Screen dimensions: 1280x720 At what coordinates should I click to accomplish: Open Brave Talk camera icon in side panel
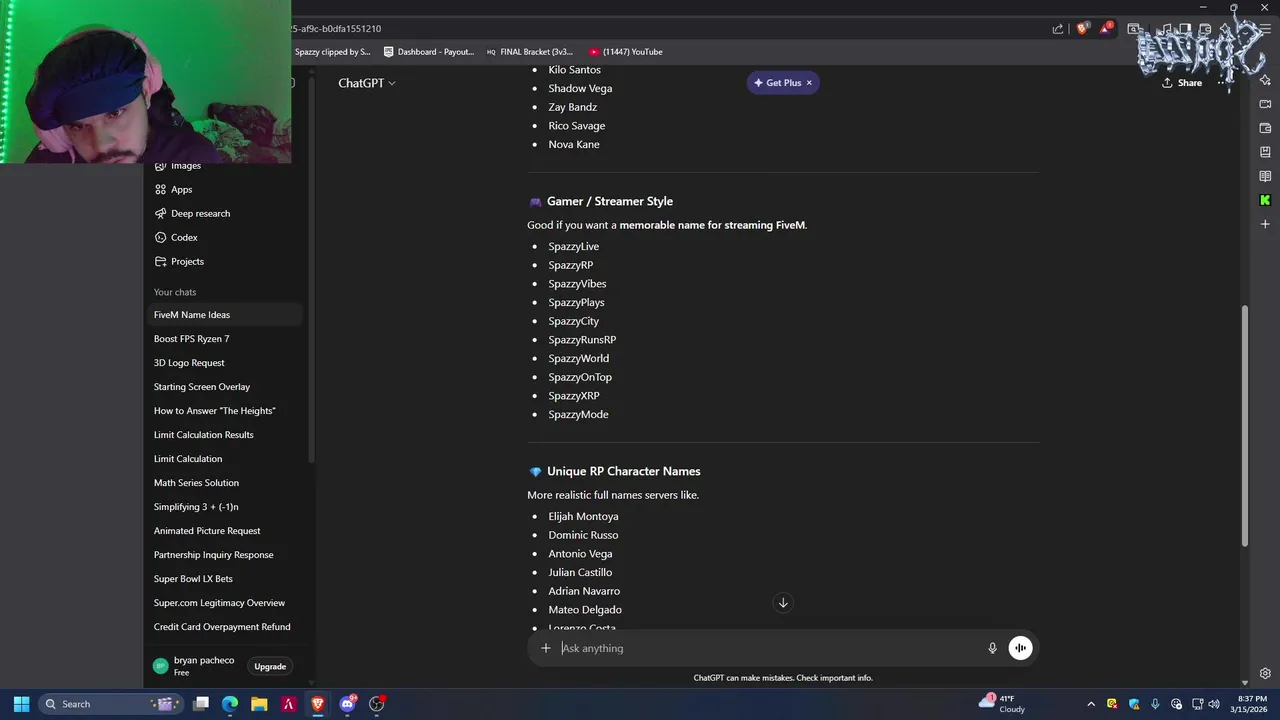coord(1265,104)
